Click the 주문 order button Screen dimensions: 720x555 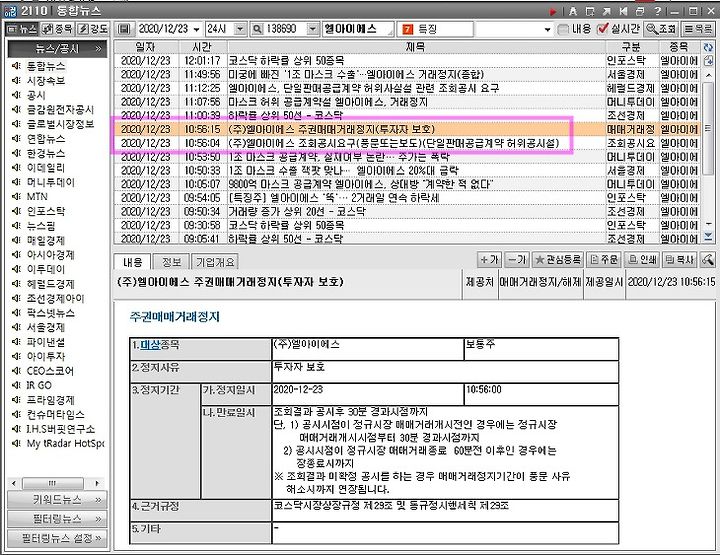[604, 259]
